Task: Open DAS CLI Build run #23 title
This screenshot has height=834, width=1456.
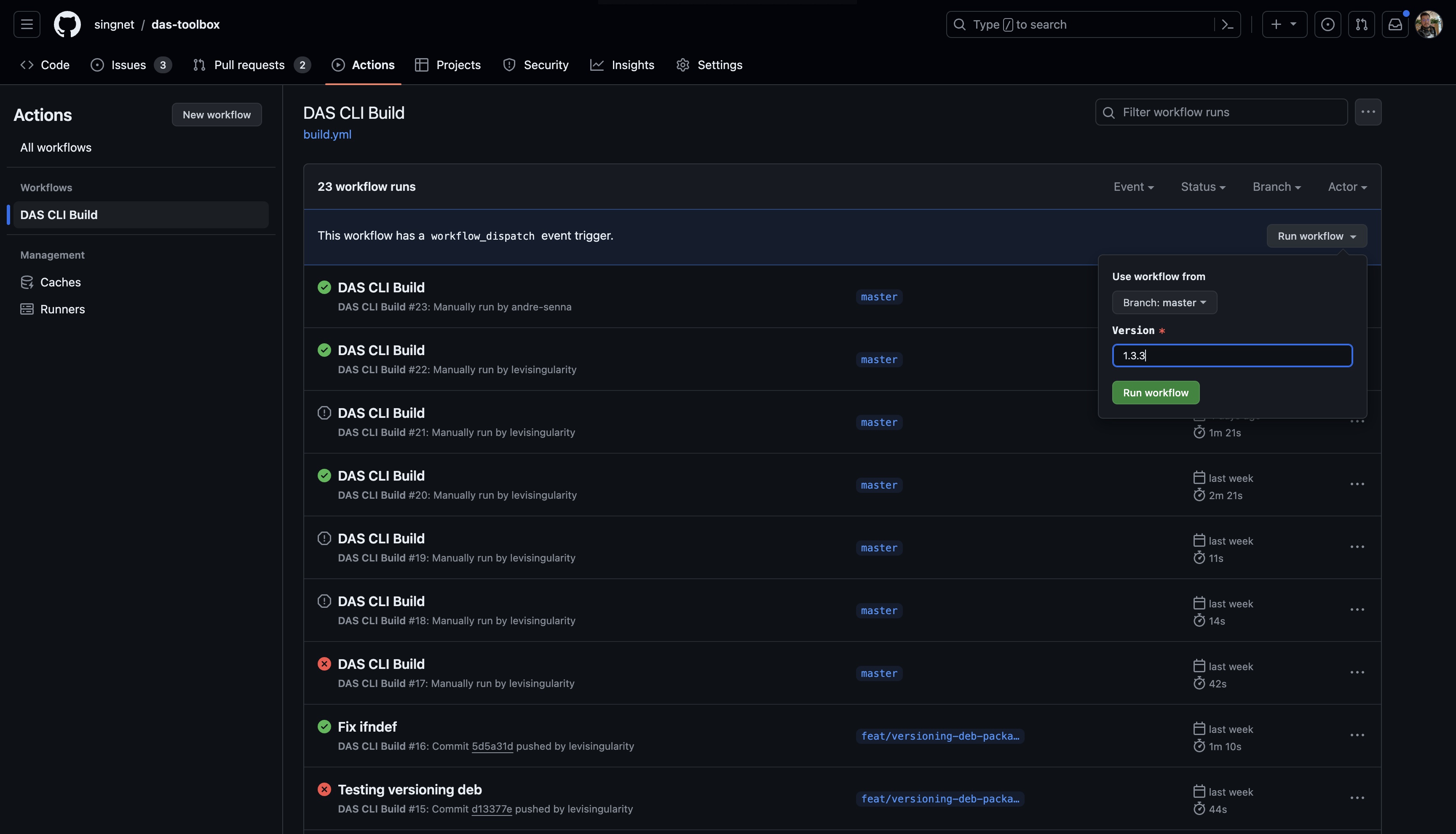Action: 381,288
